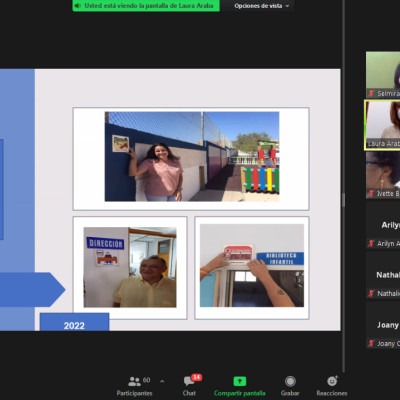
Task: Open Reacciones smiley icon
Action: coord(332,381)
